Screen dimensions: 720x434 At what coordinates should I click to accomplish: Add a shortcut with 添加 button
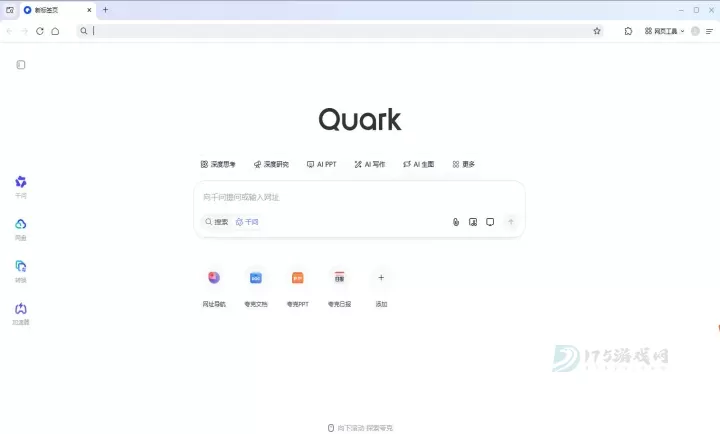coord(381,288)
